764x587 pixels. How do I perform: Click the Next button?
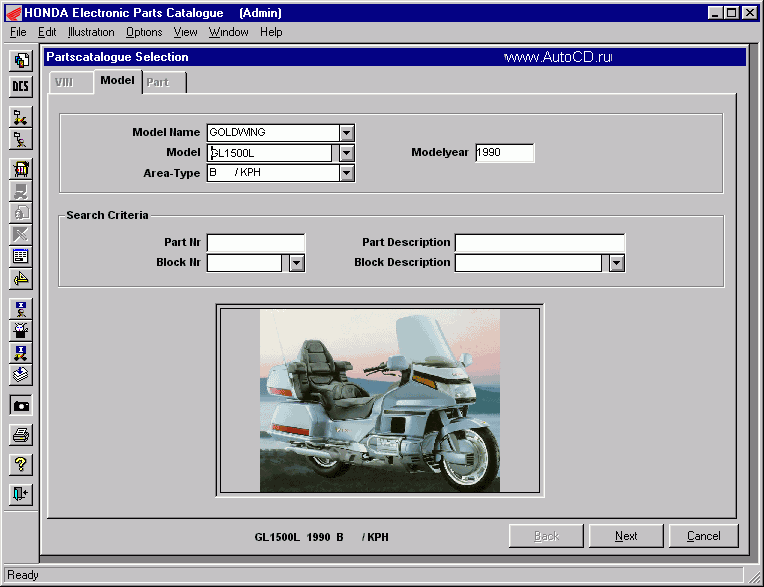(x=626, y=536)
